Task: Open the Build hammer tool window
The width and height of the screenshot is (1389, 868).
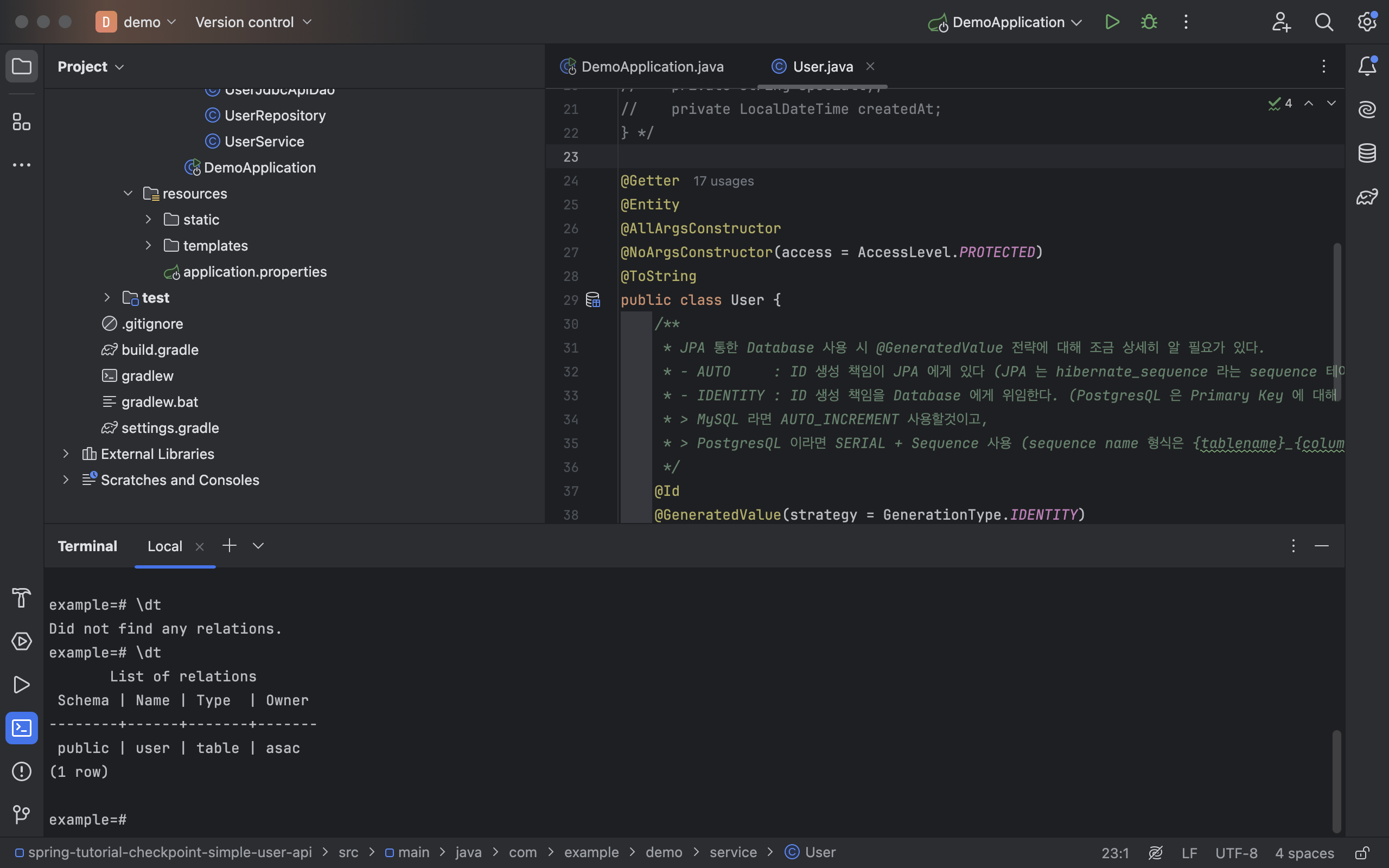Action: click(x=21, y=598)
